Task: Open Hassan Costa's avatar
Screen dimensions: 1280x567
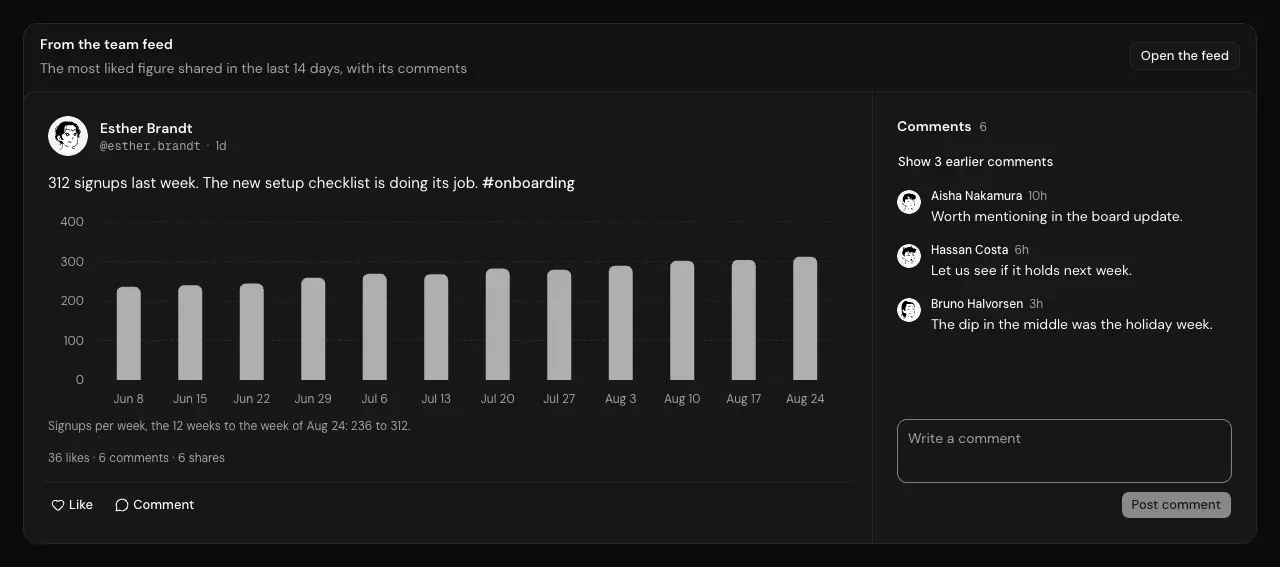Action: click(909, 256)
